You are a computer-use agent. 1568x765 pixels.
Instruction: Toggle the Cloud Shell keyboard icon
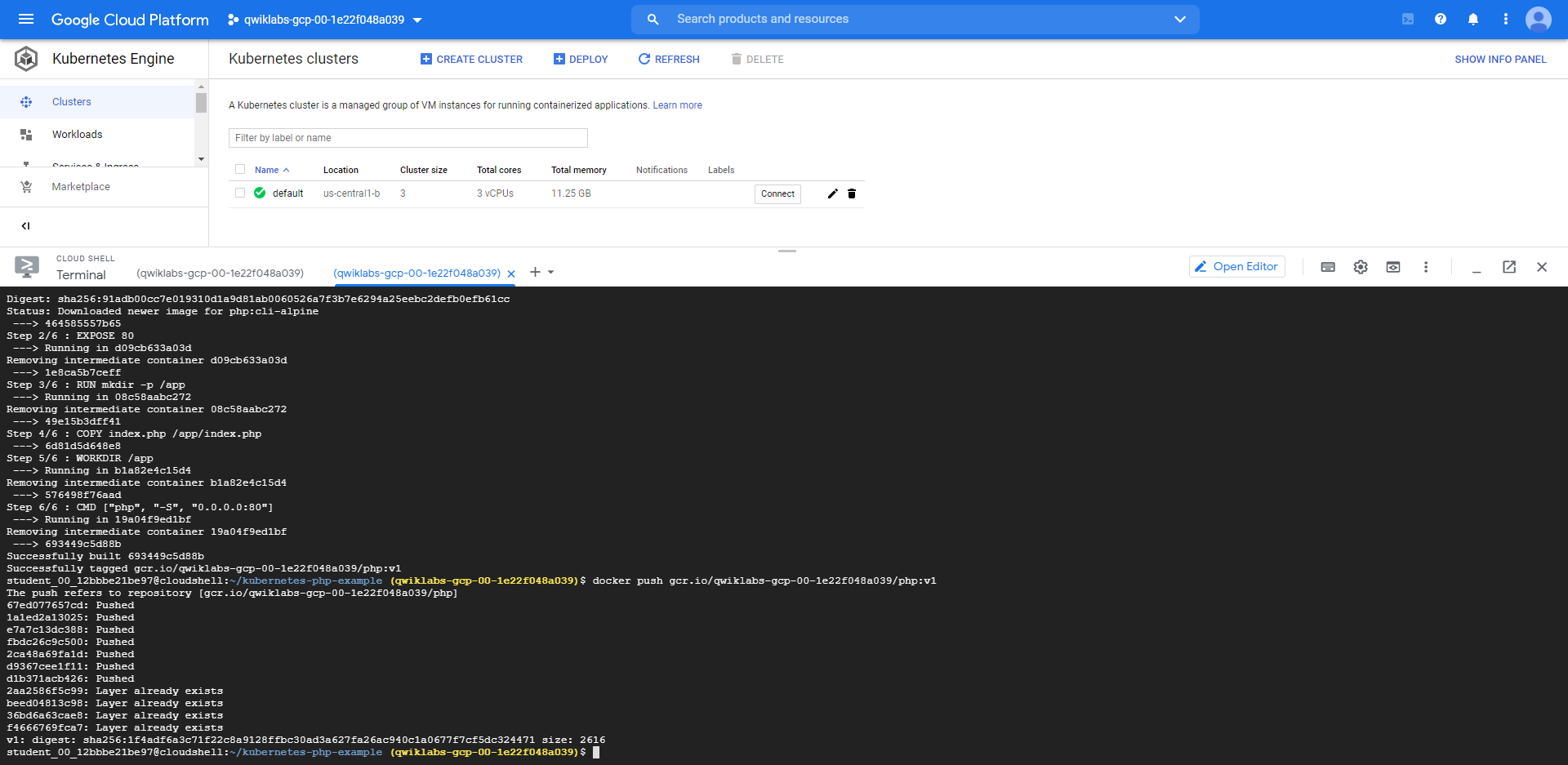click(x=1328, y=267)
